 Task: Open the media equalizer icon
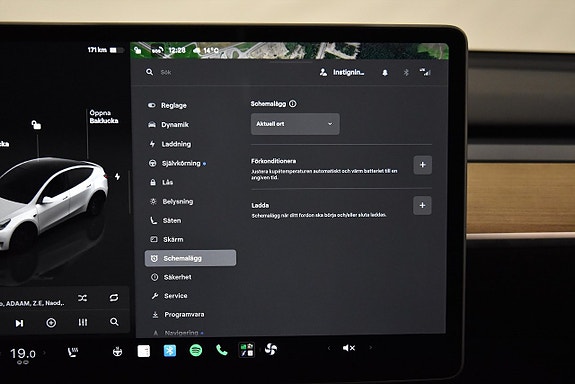tap(83, 322)
